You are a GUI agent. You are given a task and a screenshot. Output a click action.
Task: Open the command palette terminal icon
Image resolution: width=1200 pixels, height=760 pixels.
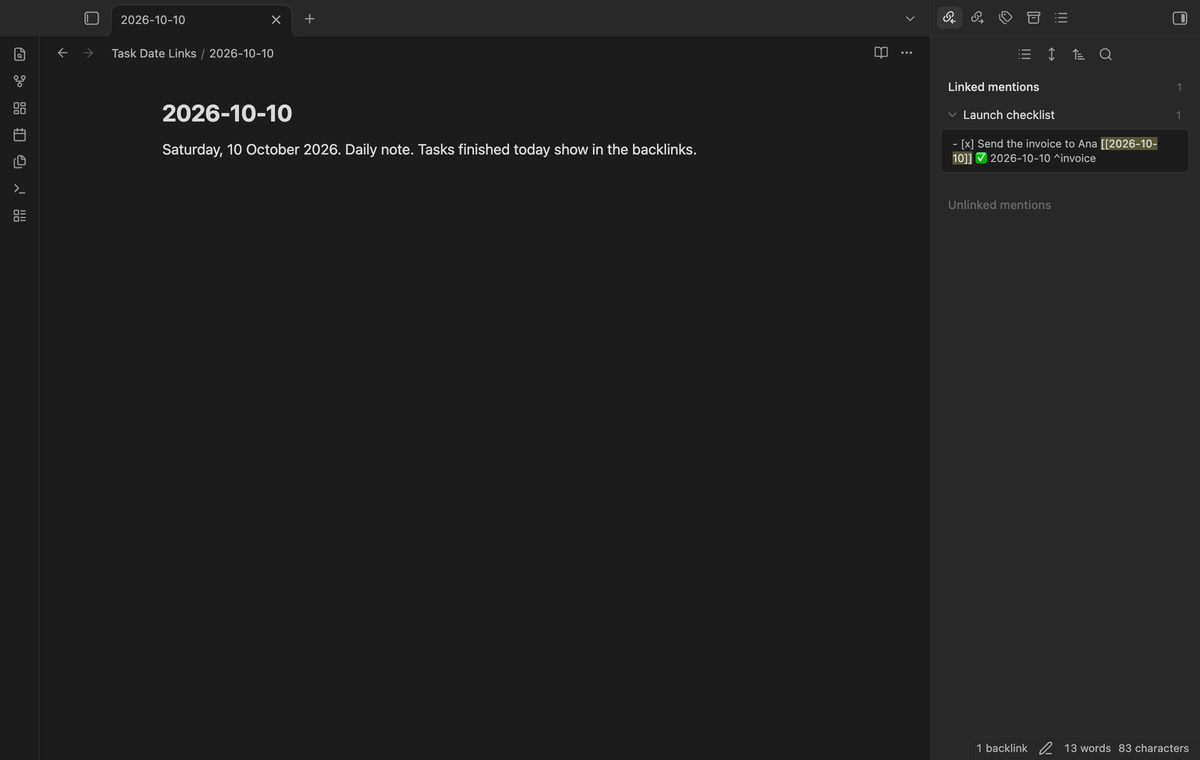pos(20,189)
